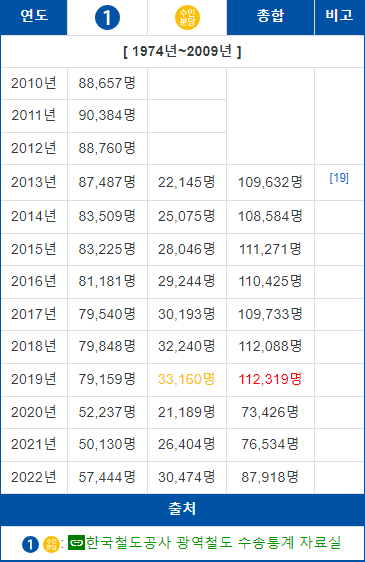
Task: Select the 2016년 row label
Action: point(34,281)
